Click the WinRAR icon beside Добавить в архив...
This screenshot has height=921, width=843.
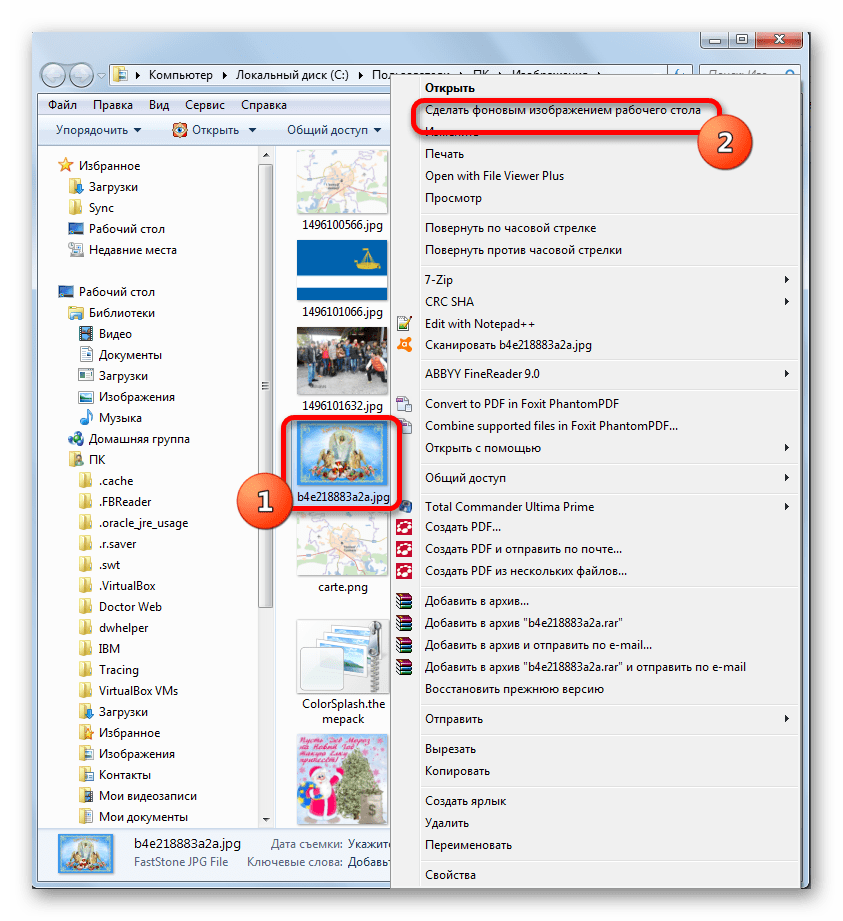(404, 601)
